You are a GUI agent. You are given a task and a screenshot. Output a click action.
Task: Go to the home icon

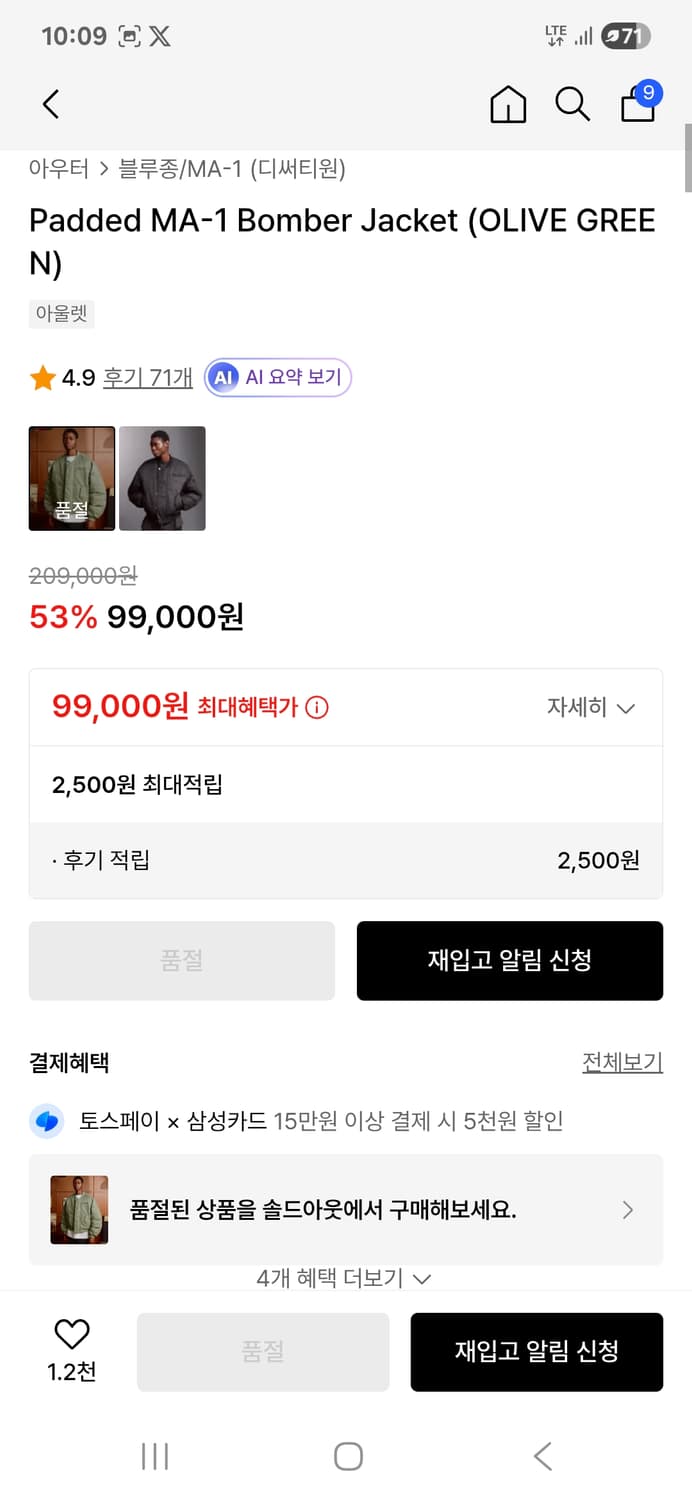pos(508,104)
